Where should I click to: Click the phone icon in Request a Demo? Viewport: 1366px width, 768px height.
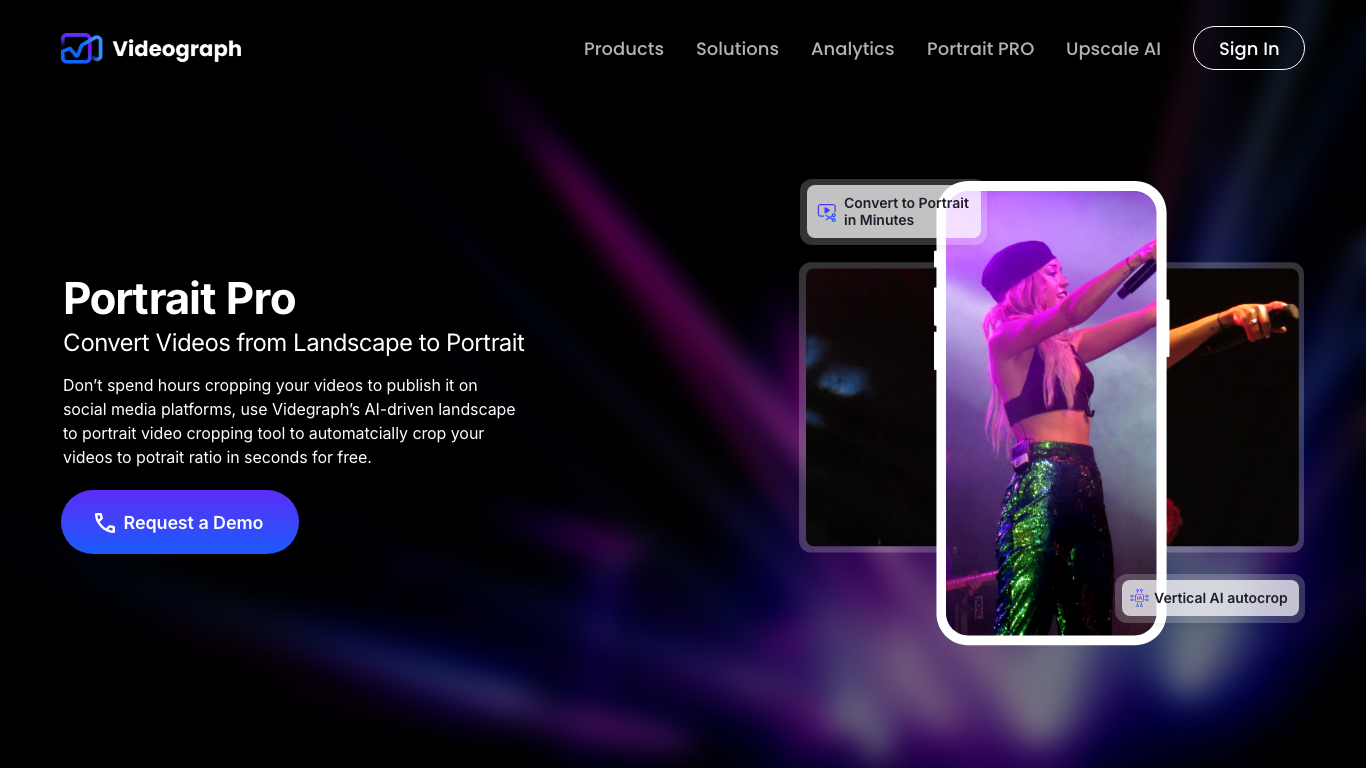point(105,523)
